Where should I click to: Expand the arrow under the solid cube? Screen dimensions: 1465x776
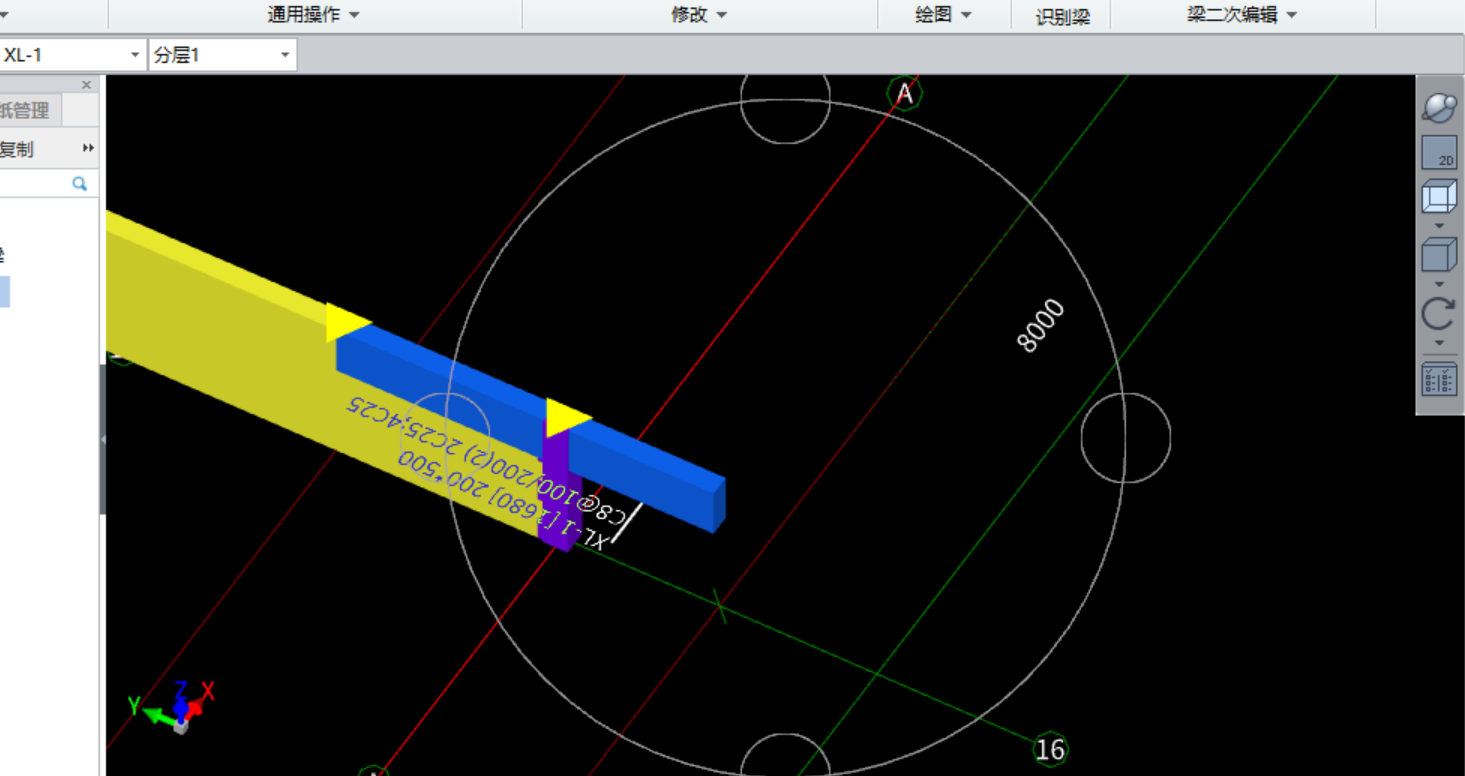[1439, 284]
